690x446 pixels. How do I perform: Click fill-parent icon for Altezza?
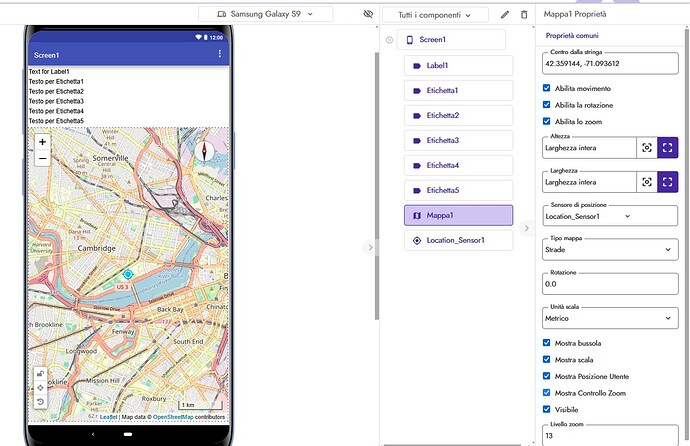668,148
